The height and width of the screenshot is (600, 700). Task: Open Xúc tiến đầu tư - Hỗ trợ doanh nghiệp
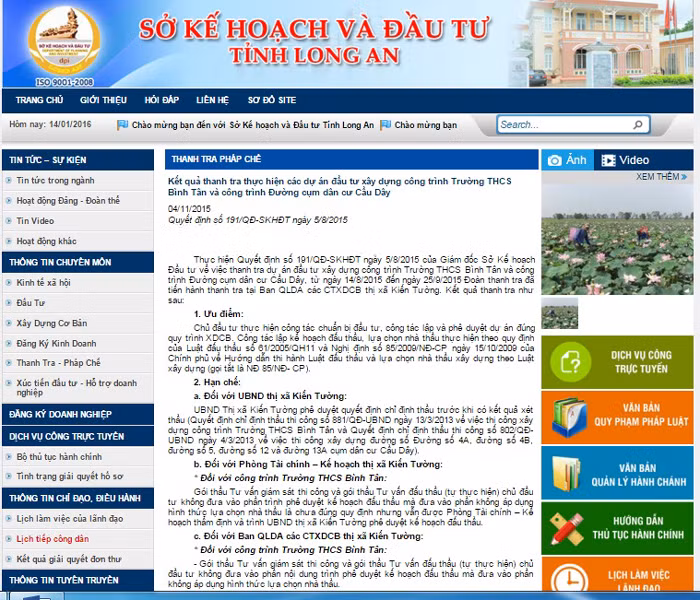click(x=77, y=388)
